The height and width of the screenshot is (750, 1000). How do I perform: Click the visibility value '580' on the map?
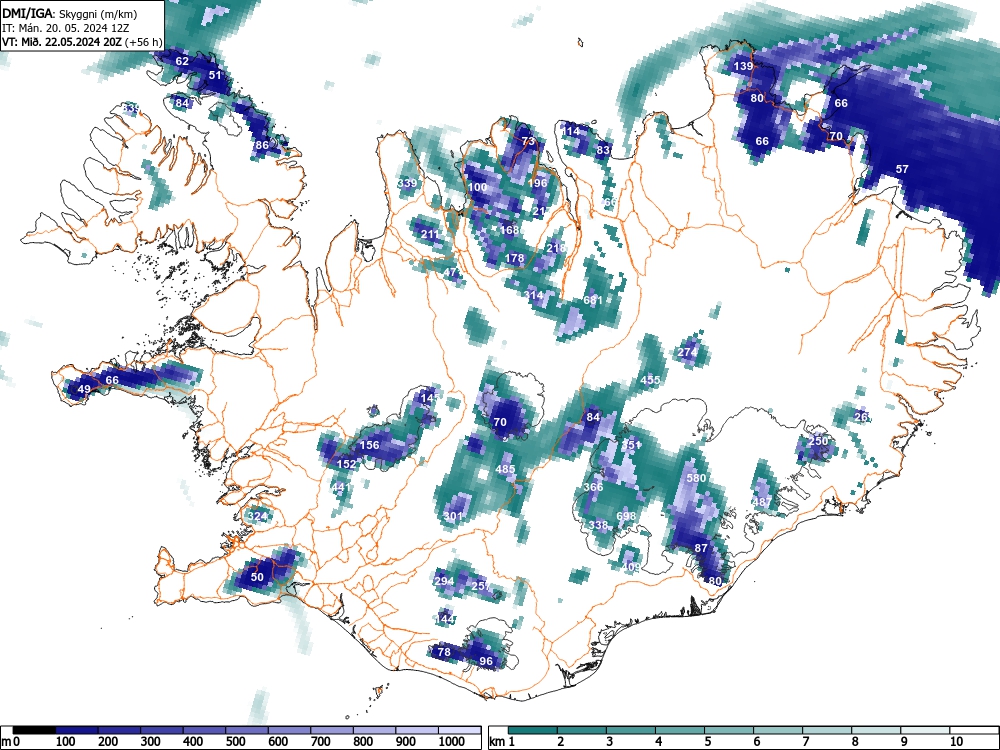[696, 478]
